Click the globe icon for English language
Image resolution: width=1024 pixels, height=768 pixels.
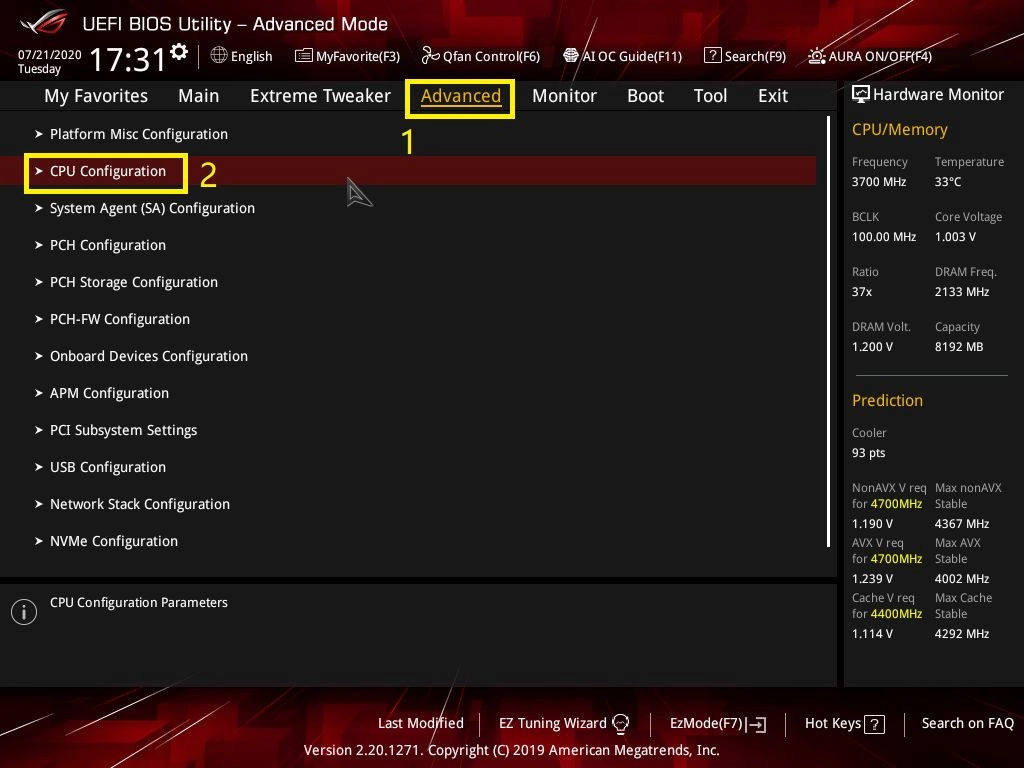pos(219,56)
